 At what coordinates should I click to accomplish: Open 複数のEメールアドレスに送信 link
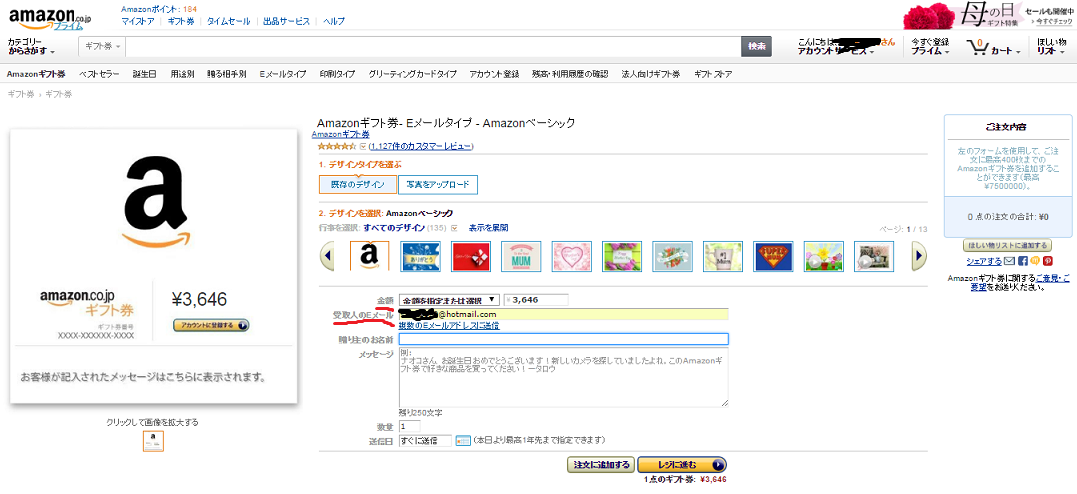449,326
